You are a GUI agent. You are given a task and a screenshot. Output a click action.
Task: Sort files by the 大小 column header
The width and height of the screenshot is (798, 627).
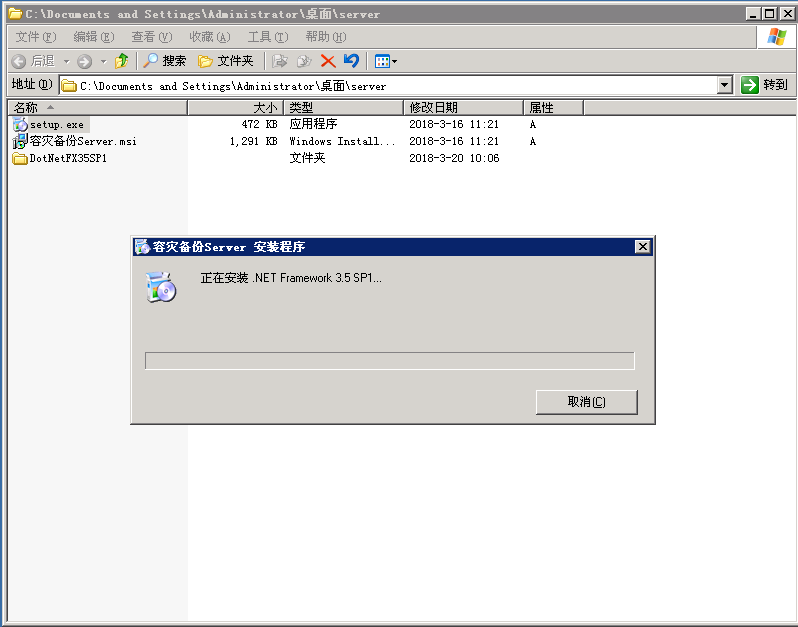click(x=236, y=107)
